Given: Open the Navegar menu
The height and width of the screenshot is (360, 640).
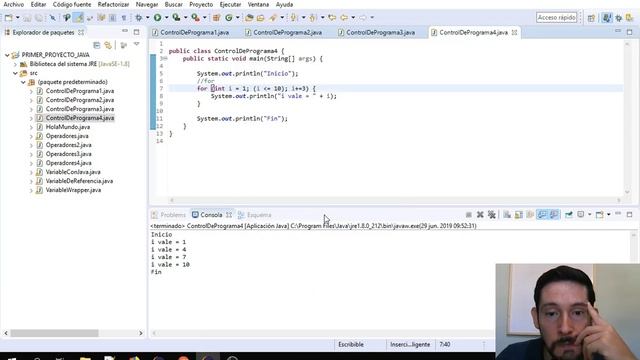Looking at the screenshot, I should [x=147, y=4].
